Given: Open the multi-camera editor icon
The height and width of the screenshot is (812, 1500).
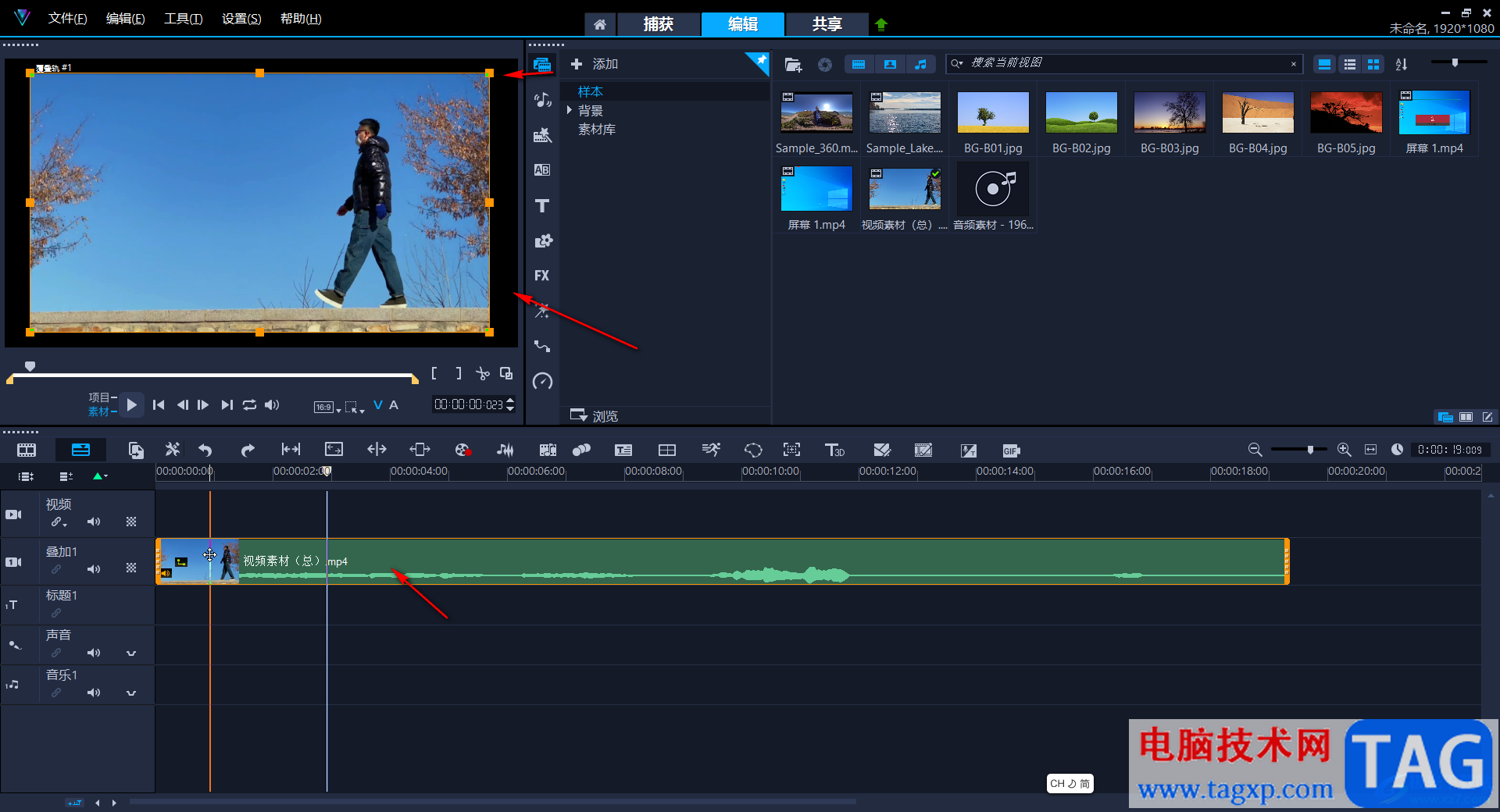Looking at the screenshot, I should [667, 450].
